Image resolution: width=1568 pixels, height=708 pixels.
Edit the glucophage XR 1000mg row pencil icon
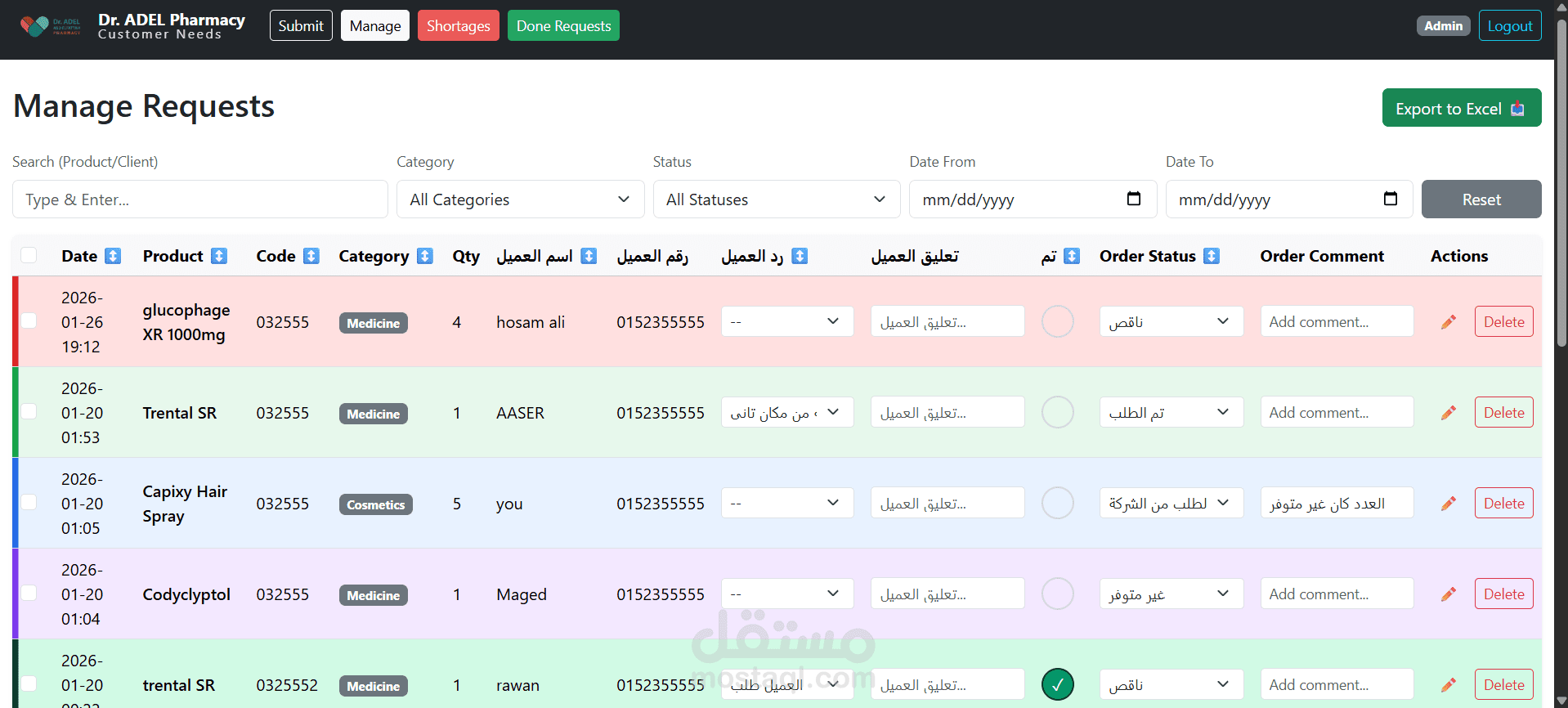tap(1449, 322)
